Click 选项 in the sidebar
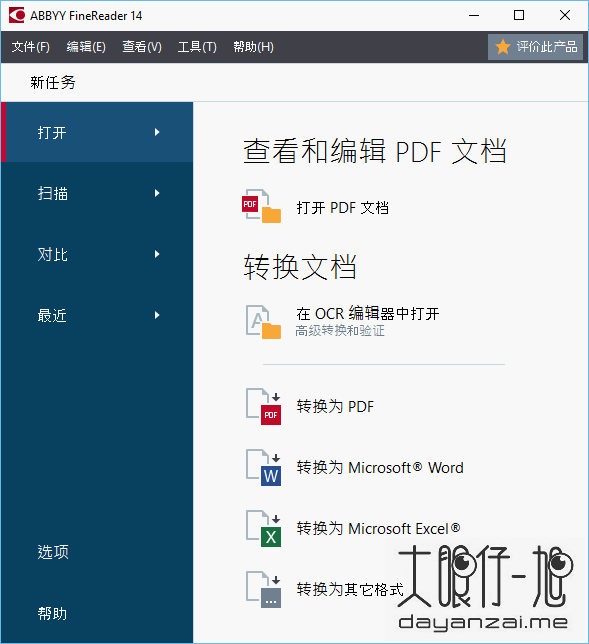Screen dimensions: 589x644 (53, 552)
